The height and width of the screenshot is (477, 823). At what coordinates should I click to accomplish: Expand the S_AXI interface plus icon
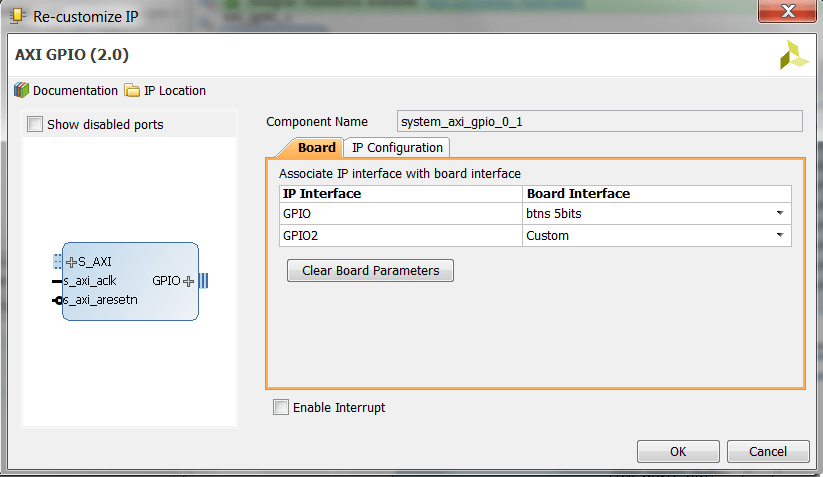(x=71, y=262)
